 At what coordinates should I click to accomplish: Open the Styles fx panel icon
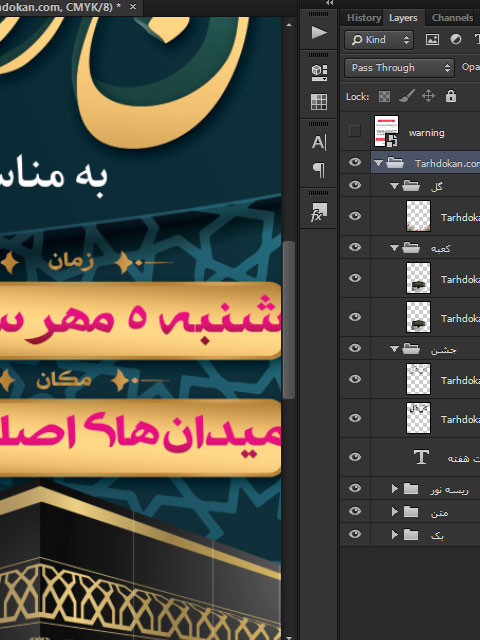tap(319, 212)
